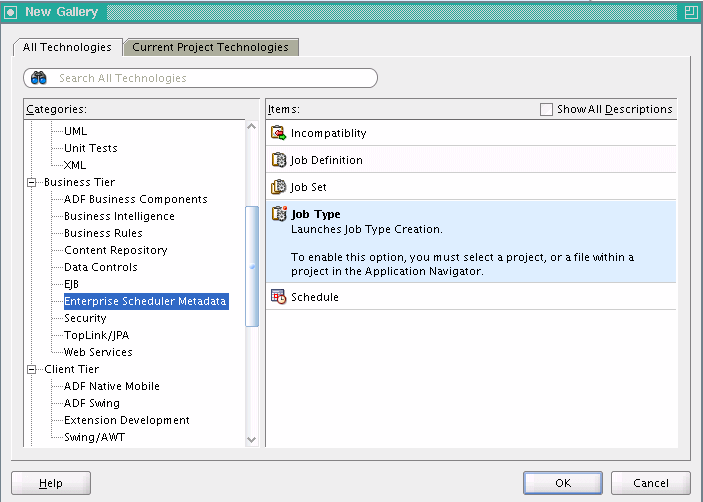
Task: Select the Job Type item label
Action: (x=316, y=214)
